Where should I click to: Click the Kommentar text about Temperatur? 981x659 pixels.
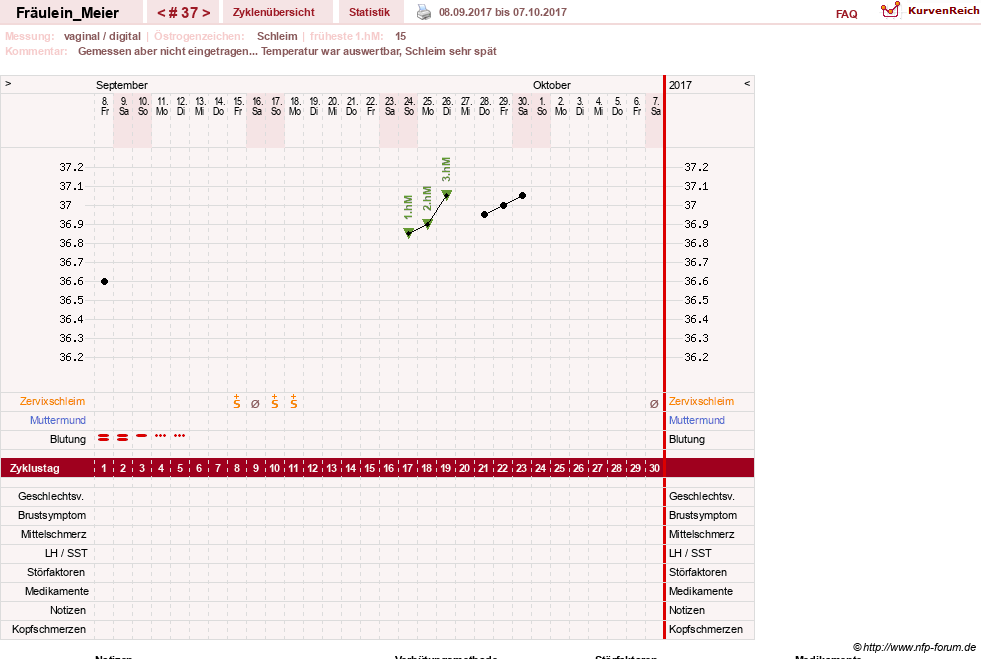(x=287, y=51)
